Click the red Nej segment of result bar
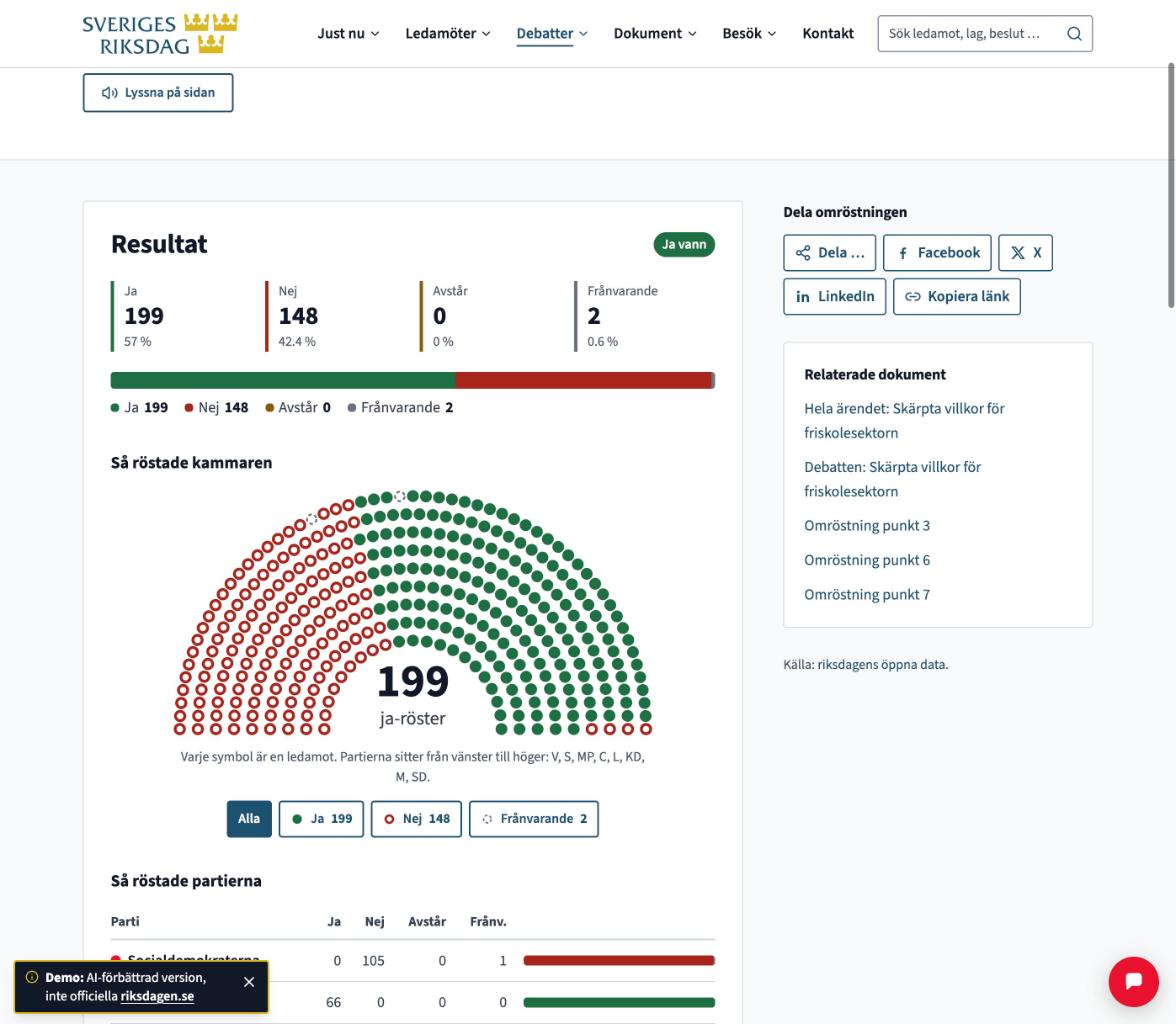 point(584,380)
